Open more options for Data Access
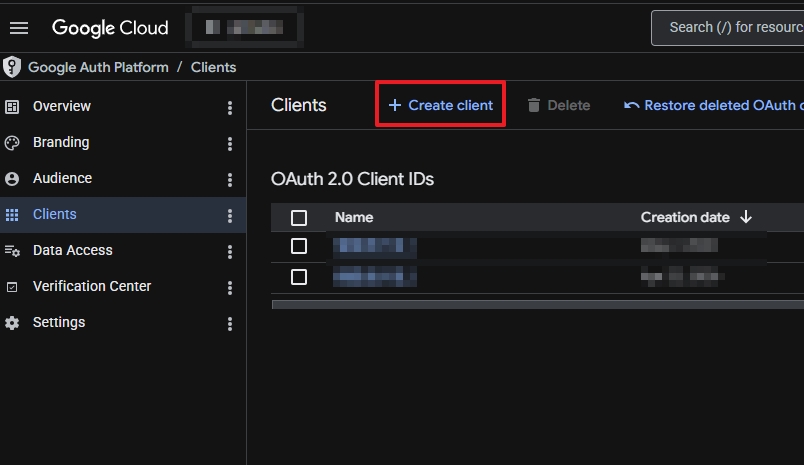Screen dimensions: 804x465 click(x=230, y=252)
